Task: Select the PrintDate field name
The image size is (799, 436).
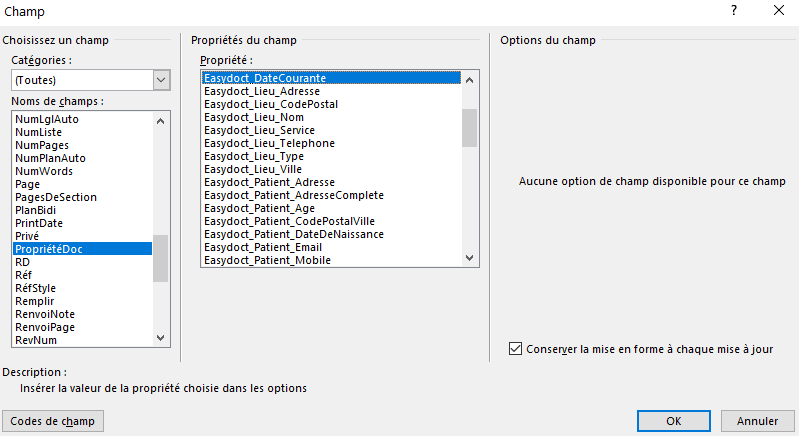Action: click(x=39, y=223)
